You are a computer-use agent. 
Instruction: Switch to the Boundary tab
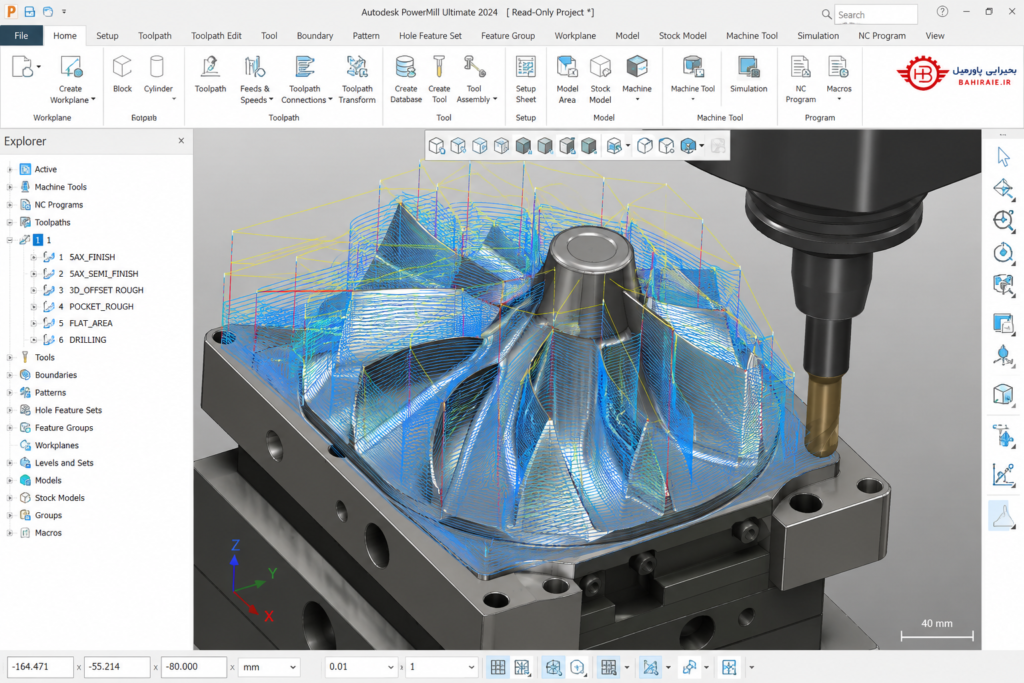315,35
